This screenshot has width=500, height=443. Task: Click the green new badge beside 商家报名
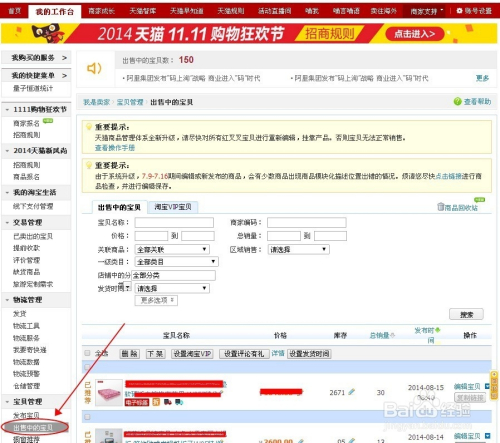[x=48, y=121]
